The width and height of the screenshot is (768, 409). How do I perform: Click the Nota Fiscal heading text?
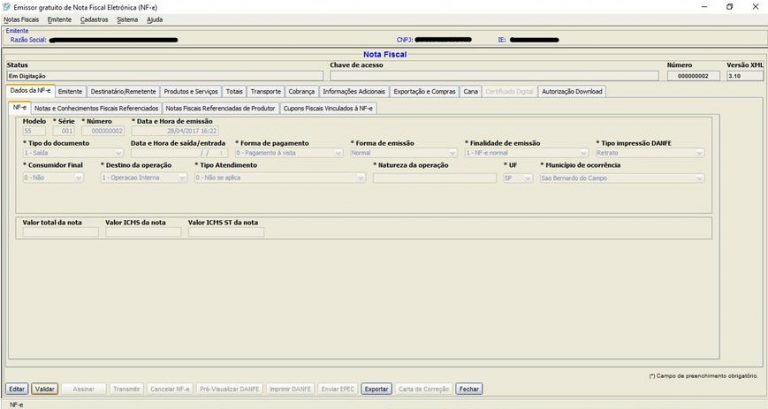[385, 54]
